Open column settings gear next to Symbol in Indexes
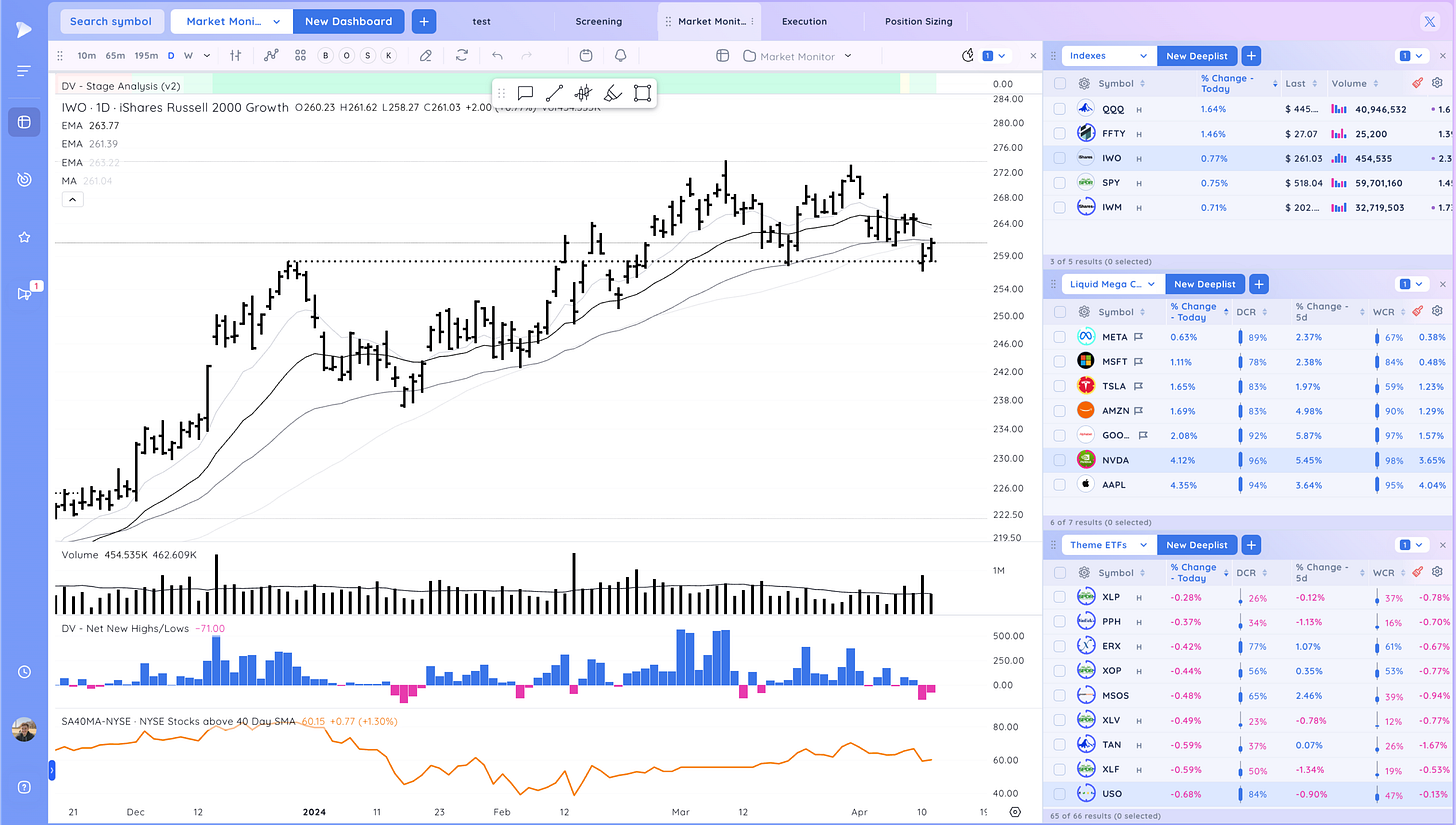The width and height of the screenshot is (1456, 825). coord(1083,84)
